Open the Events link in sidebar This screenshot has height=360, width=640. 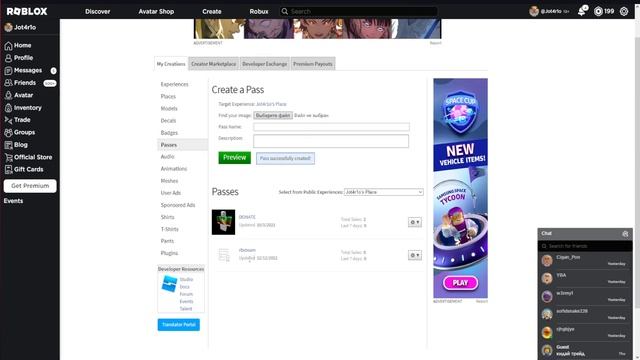[13, 201]
